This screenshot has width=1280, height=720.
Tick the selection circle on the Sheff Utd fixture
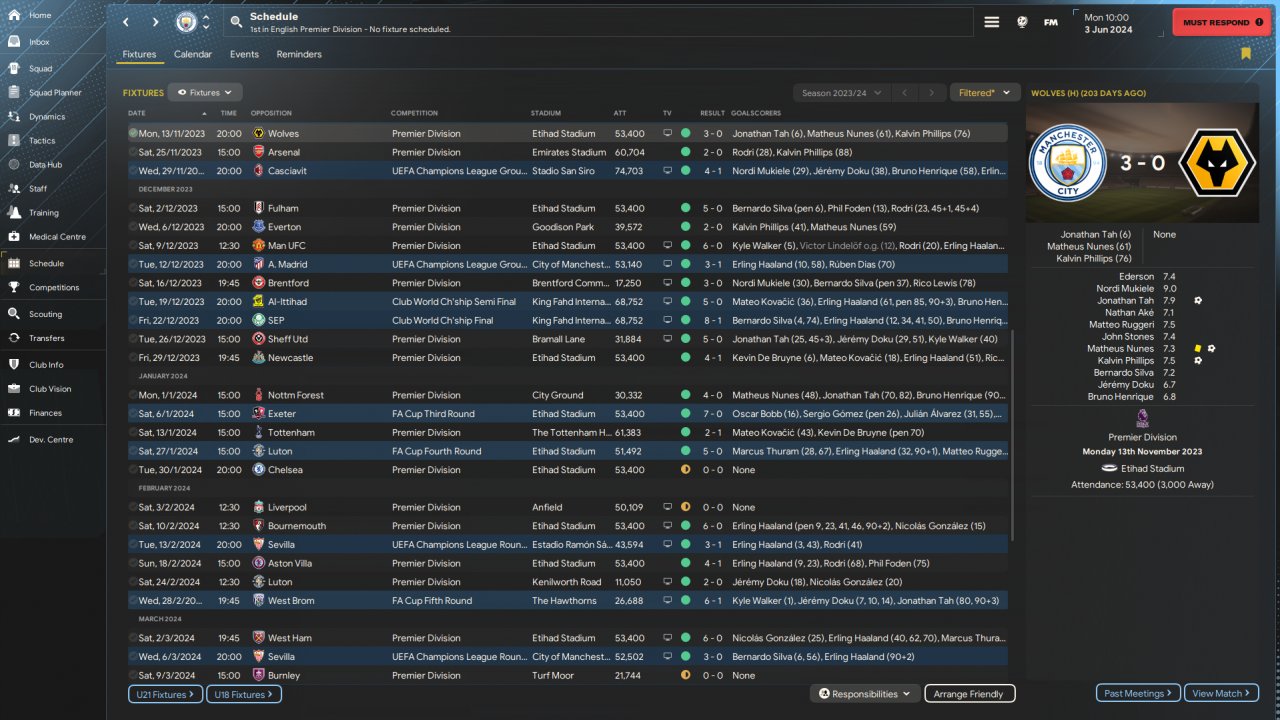(133, 339)
